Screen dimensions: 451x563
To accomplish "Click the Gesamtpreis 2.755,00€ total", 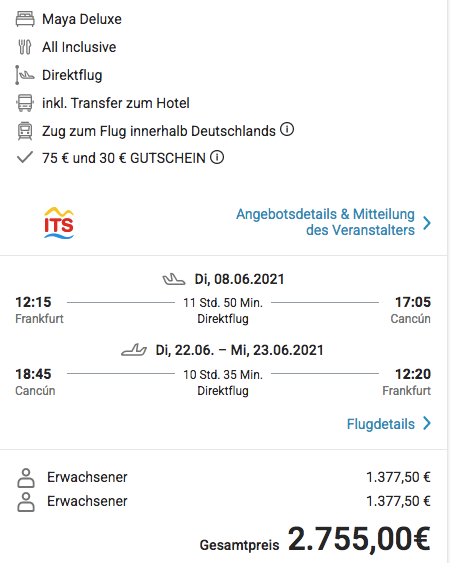I will [315, 539].
